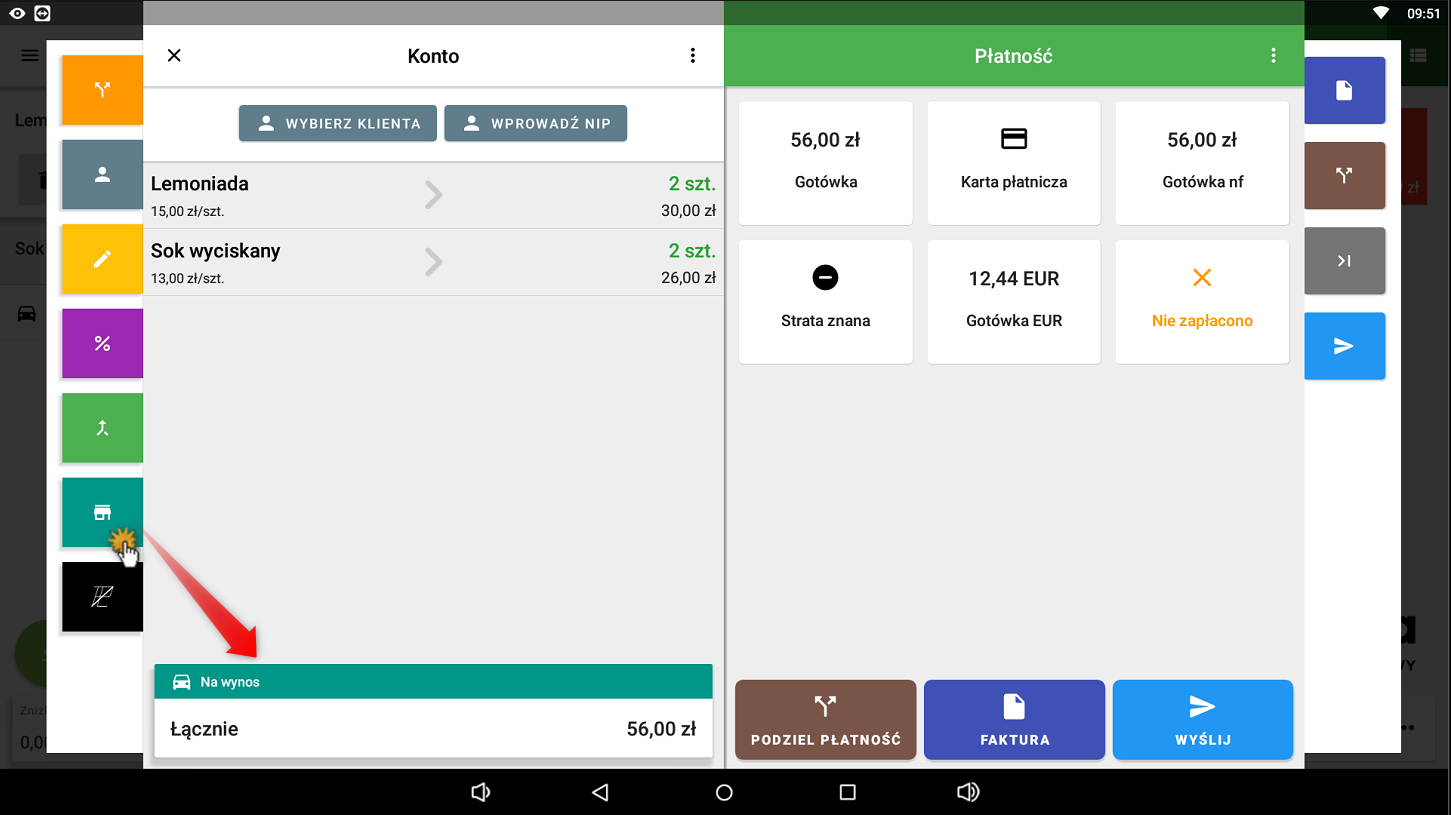1451x815 pixels.
Task: Expand the Sok wyciskany item chevron
Action: pyautogui.click(x=433, y=262)
